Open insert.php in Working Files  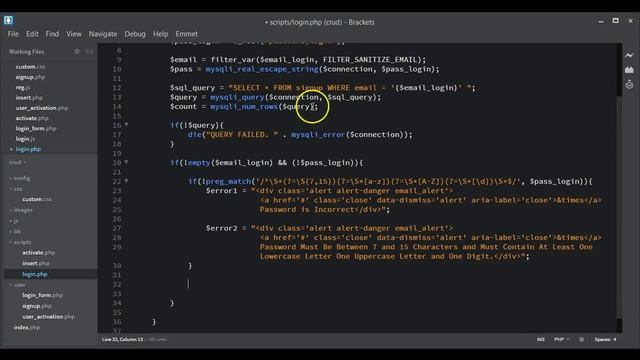coord(29,98)
